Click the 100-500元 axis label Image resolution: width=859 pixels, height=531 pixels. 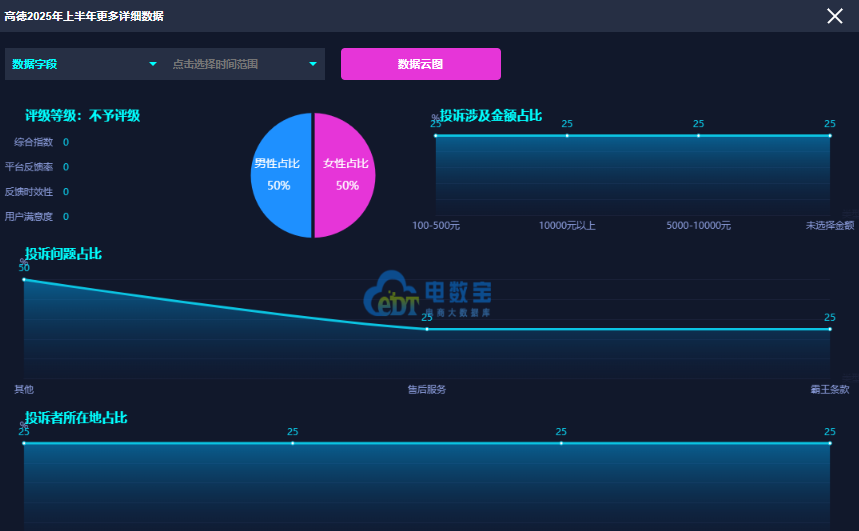click(x=436, y=225)
